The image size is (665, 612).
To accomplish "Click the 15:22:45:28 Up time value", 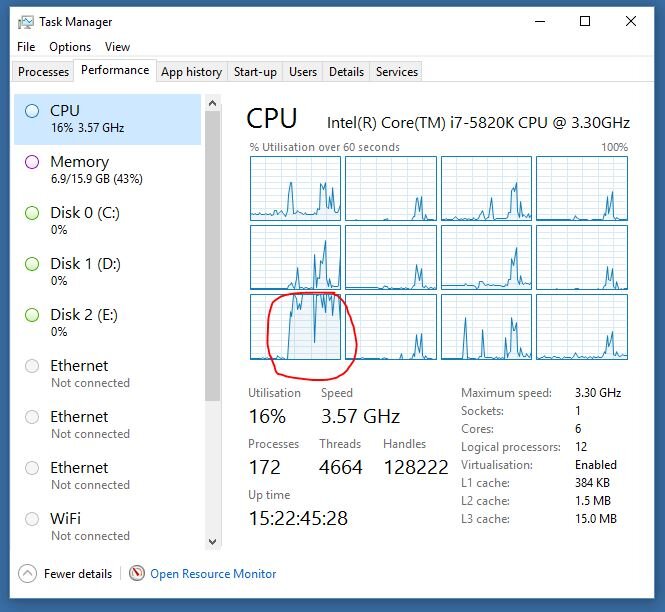I will [x=298, y=518].
